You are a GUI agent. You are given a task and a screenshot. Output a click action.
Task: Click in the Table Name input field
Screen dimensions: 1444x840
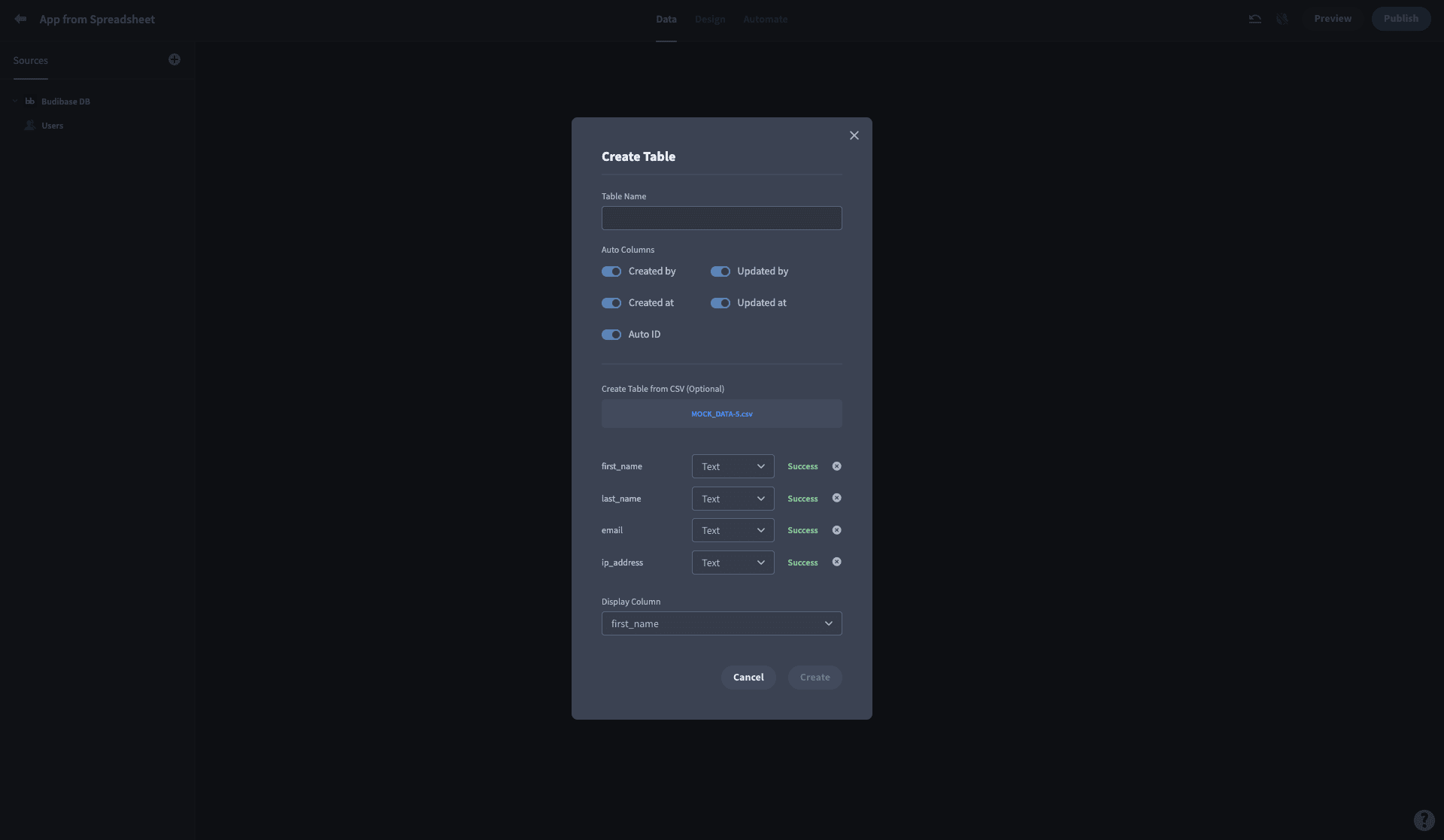[721, 218]
